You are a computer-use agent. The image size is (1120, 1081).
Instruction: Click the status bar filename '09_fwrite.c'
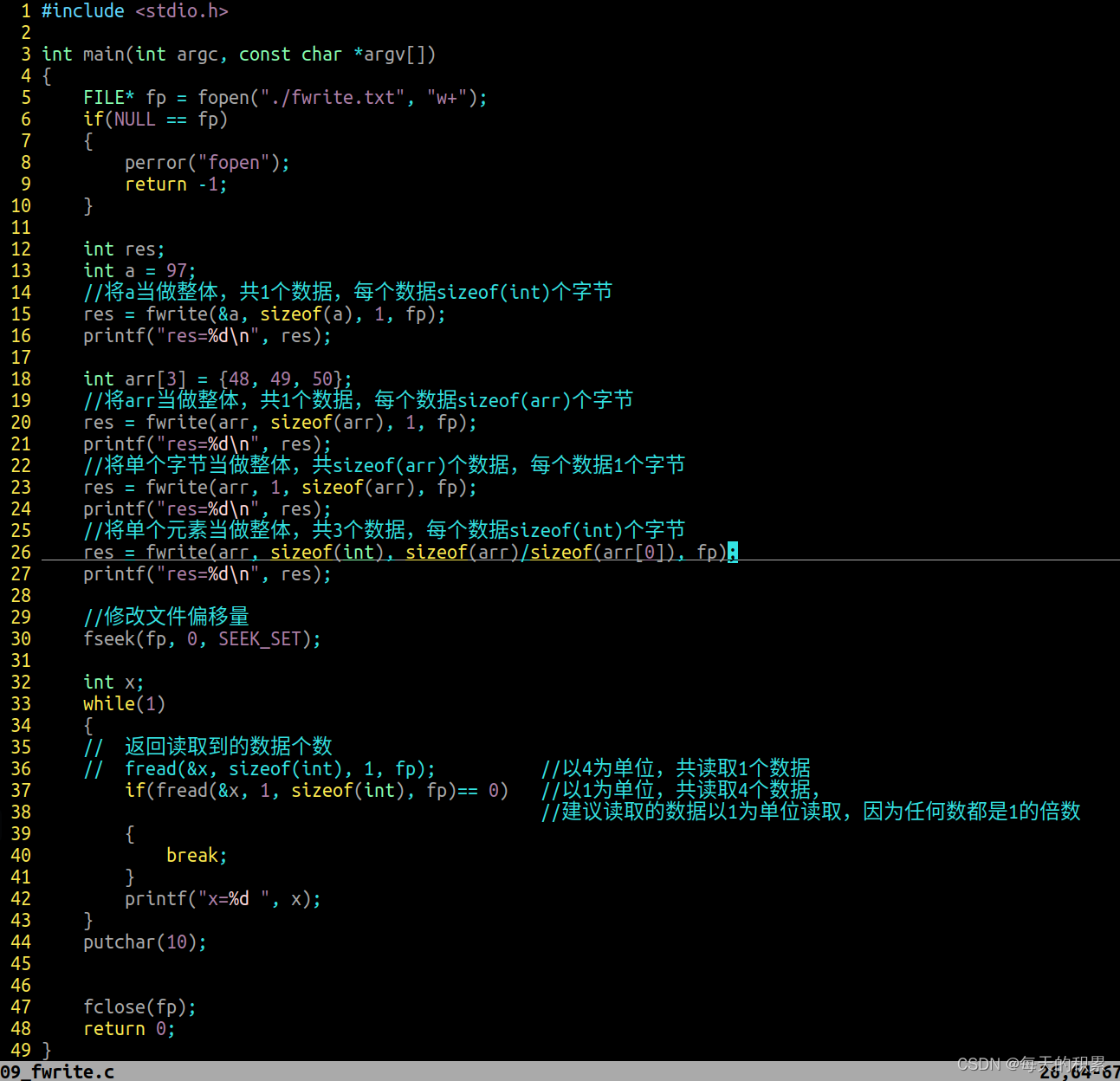coord(57,1071)
